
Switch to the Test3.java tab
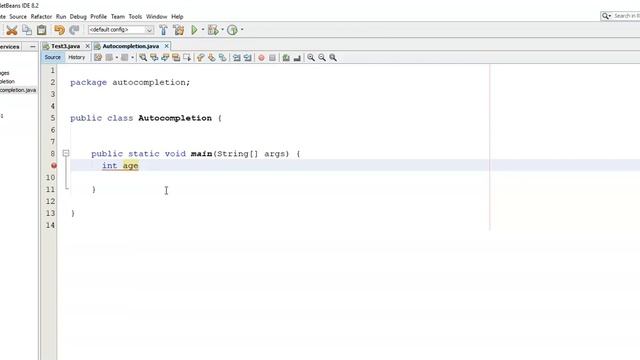click(x=65, y=46)
